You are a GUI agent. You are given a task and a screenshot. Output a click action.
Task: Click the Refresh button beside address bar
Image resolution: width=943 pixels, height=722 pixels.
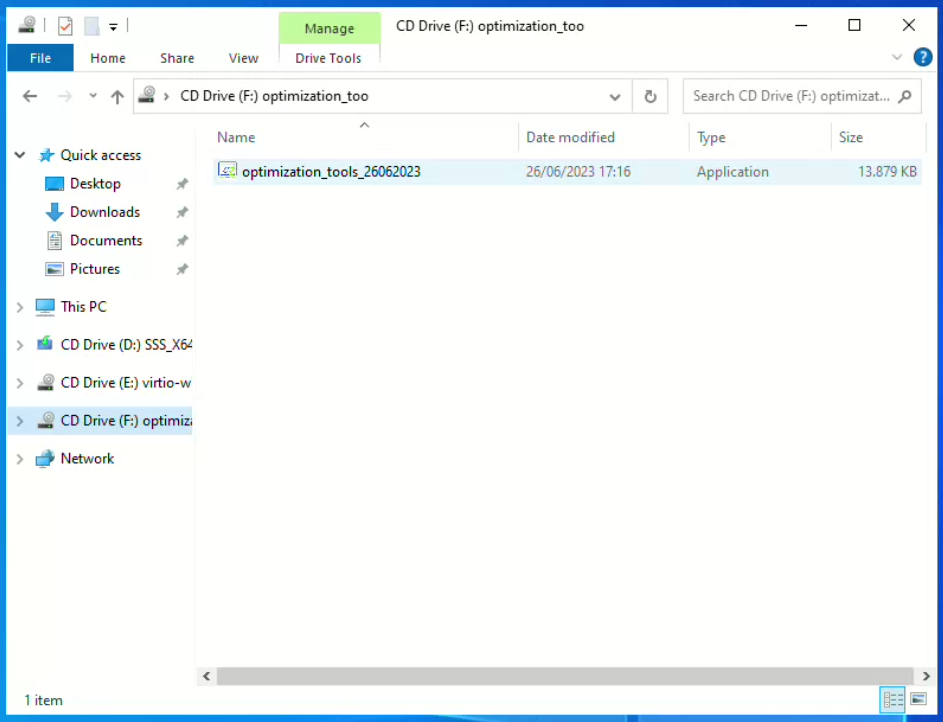tap(650, 97)
